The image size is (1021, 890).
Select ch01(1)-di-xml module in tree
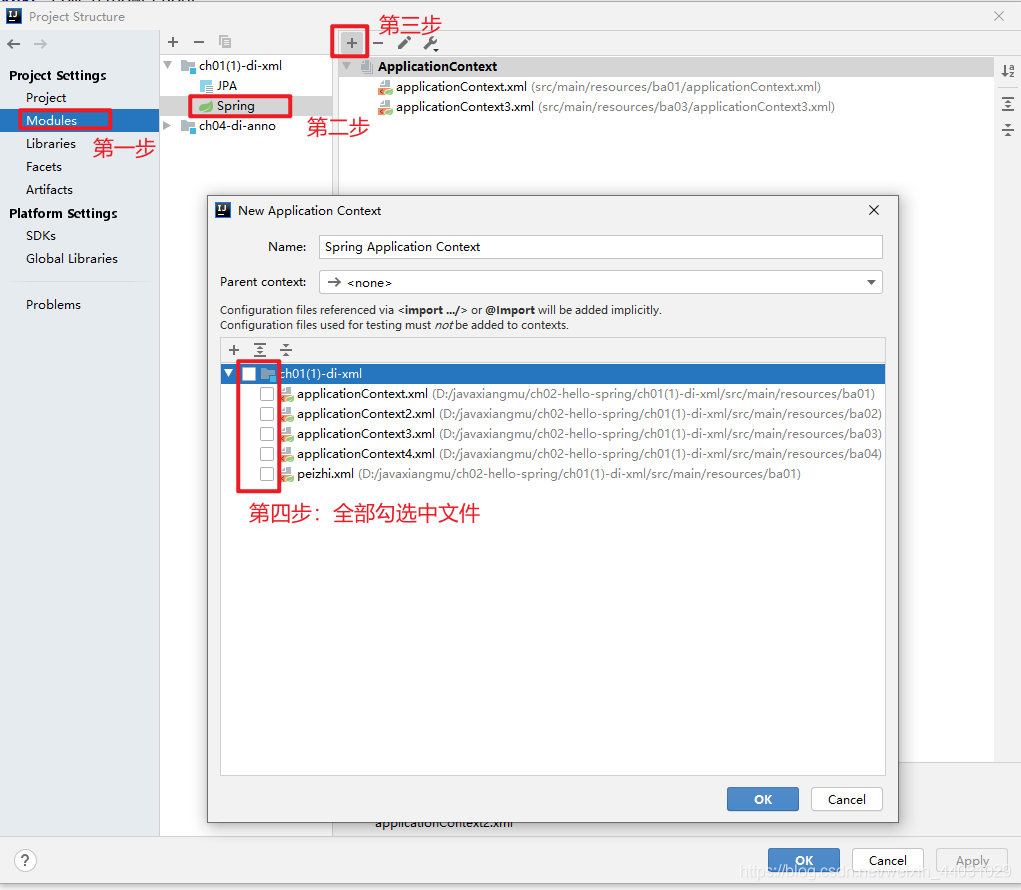click(x=240, y=66)
